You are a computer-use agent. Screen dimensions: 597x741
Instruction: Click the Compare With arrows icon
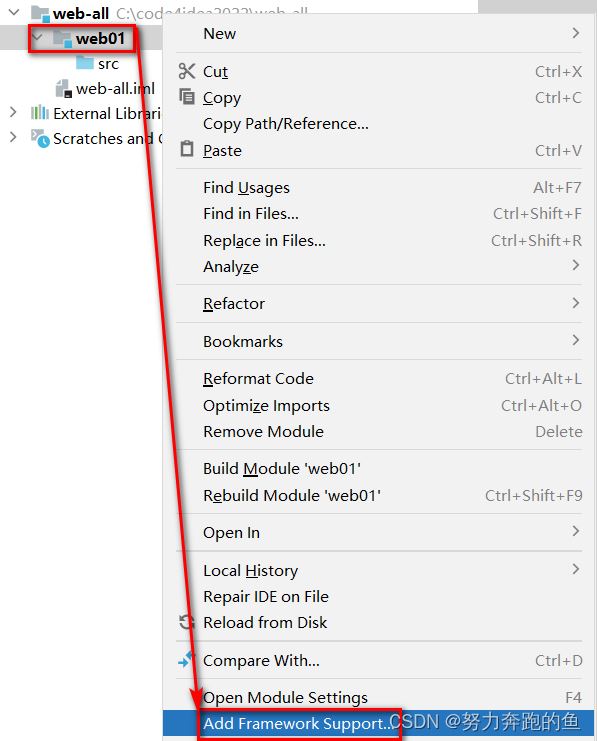pos(186,660)
